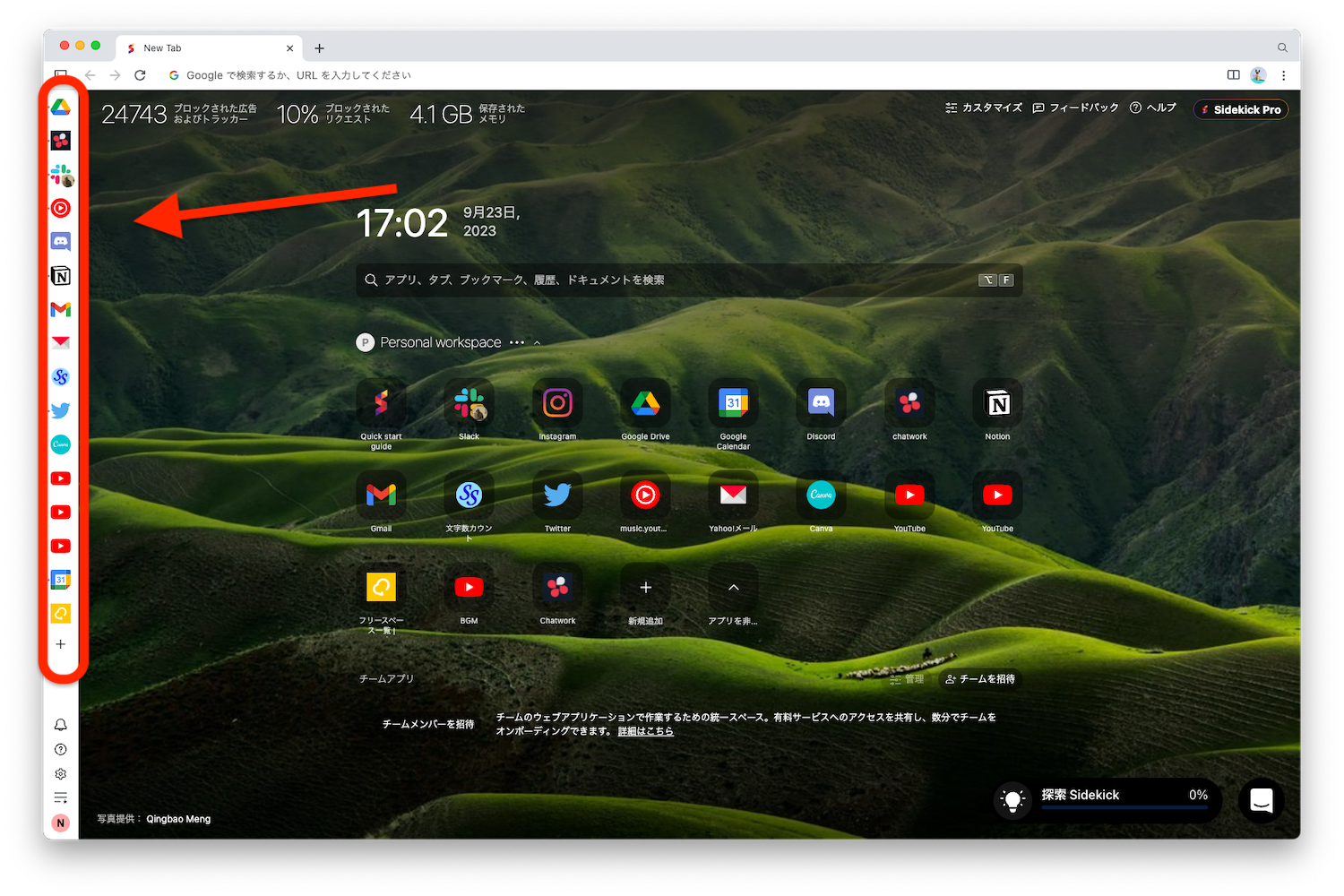Open the sessions list icon above avatar

(x=61, y=798)
